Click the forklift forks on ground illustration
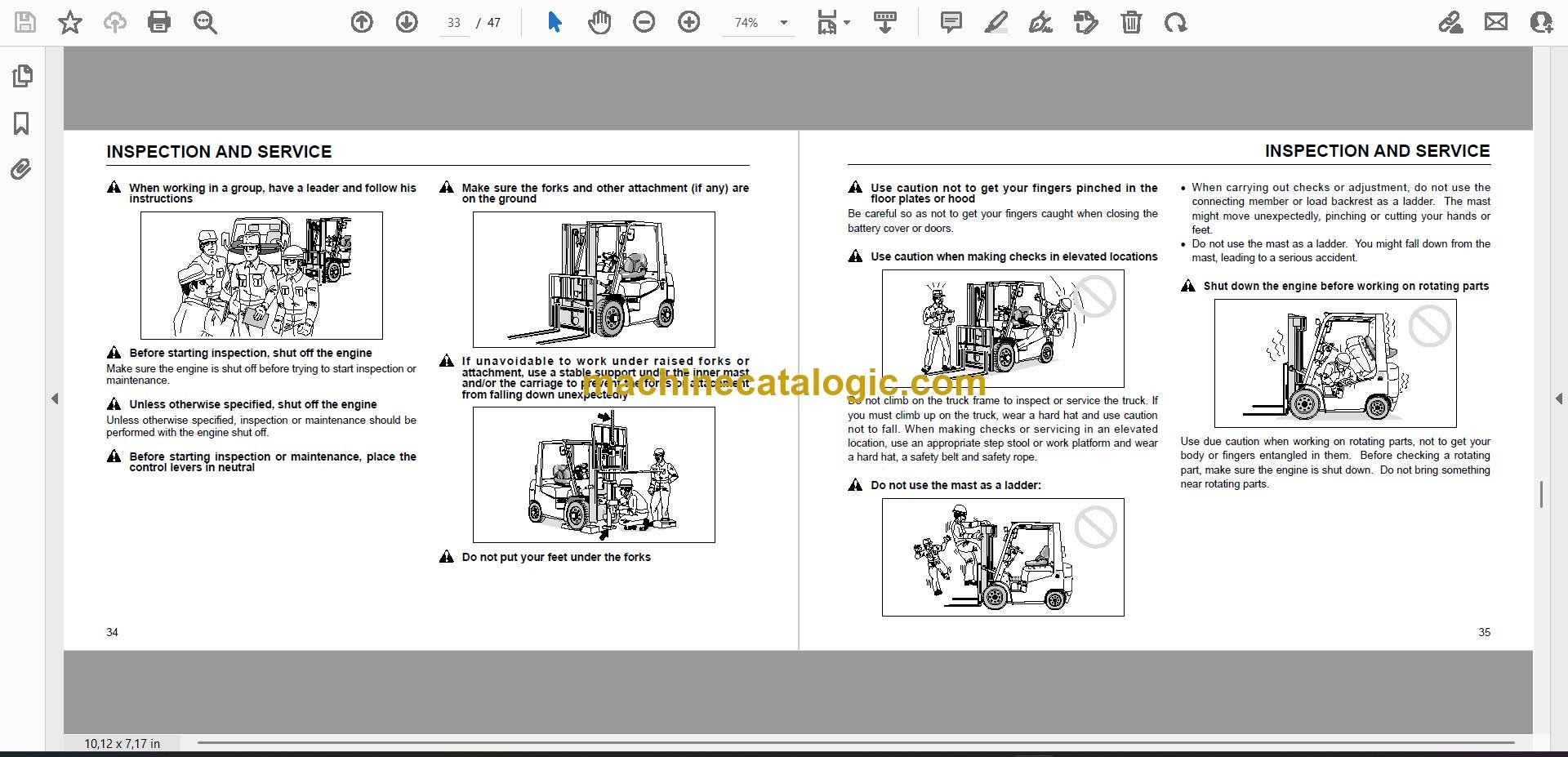The width and height of the screenshot is (1568, 757). coord(594,279)
